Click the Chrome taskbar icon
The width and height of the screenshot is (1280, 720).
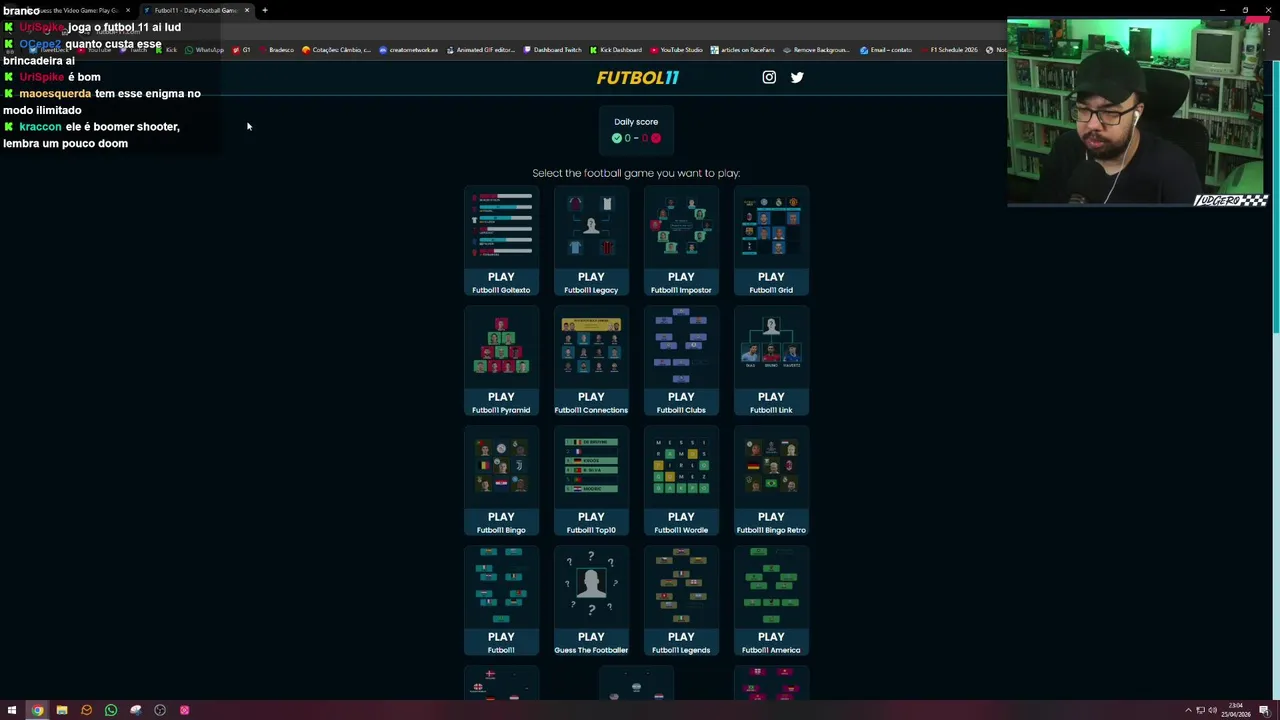37,710
